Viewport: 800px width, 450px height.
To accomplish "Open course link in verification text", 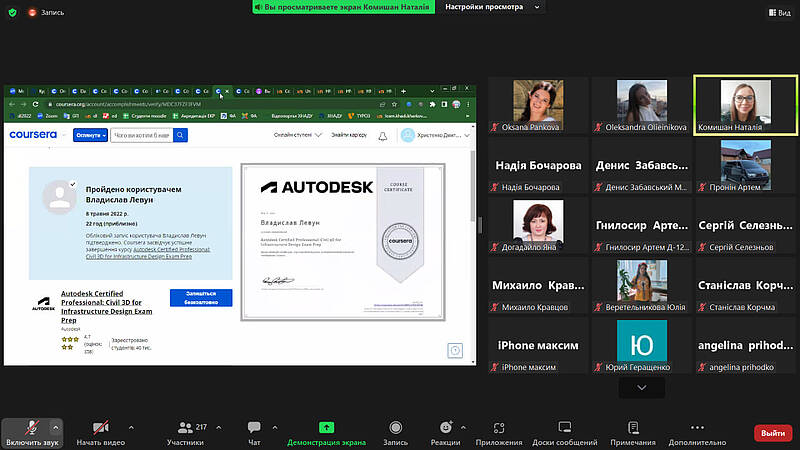I will (x=148, y=253).
